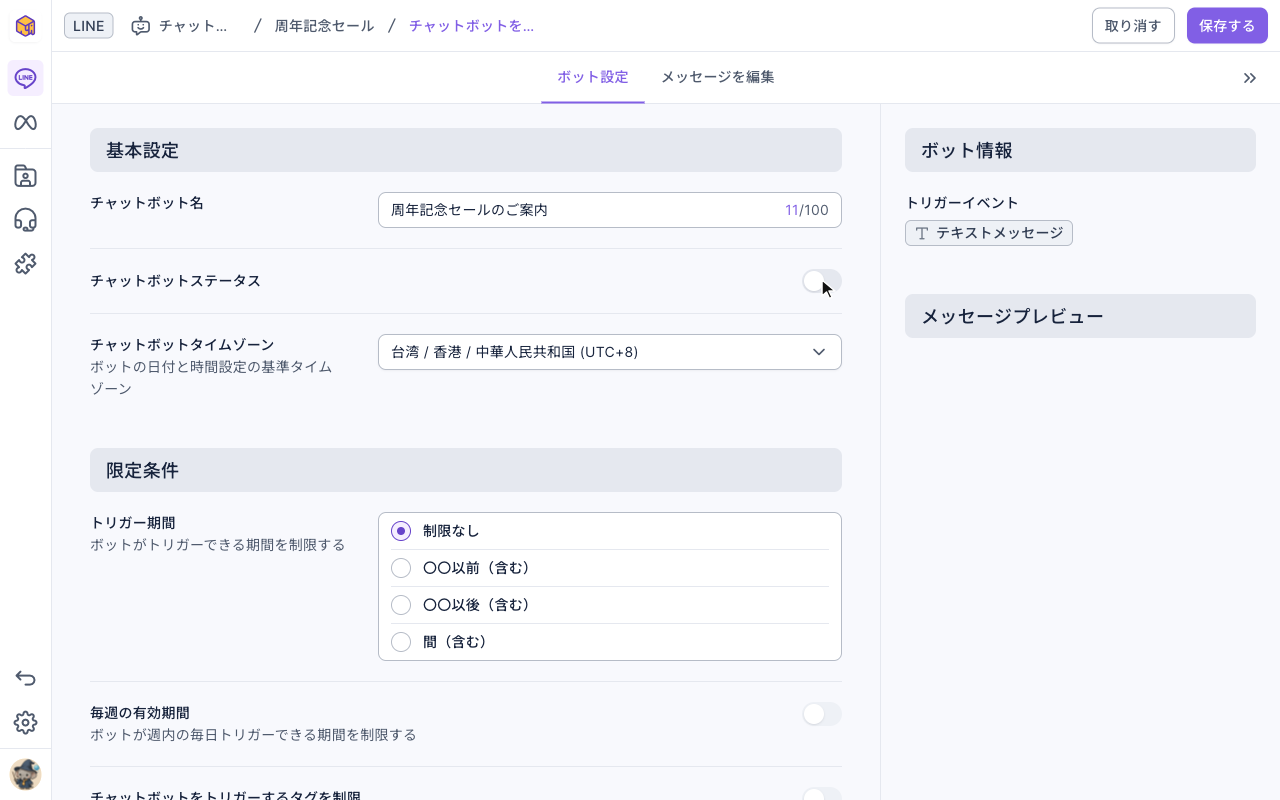Open the contacts sidebar icon
This screenshot has width=1280, height=800.
(25, 177)
